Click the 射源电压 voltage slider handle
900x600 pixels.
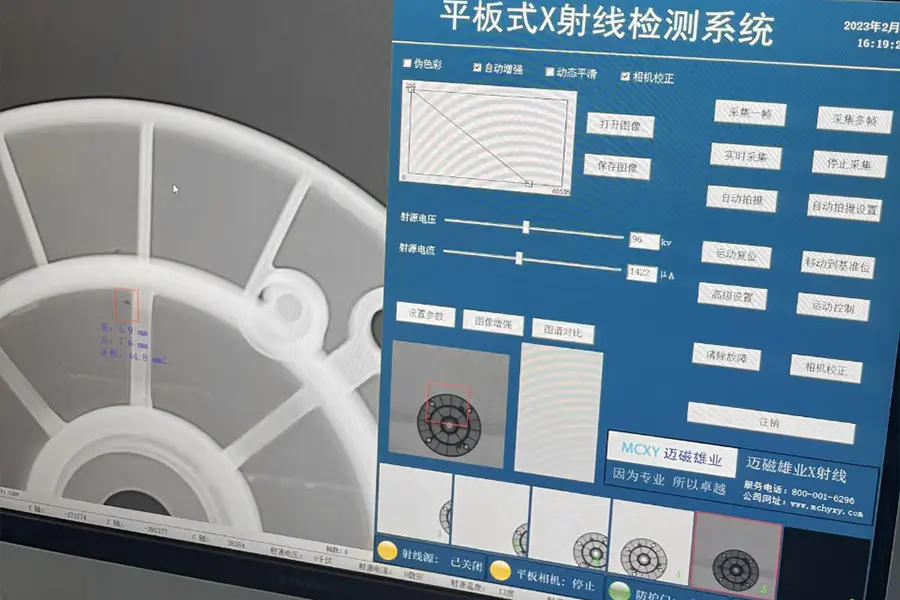point(526,228)
